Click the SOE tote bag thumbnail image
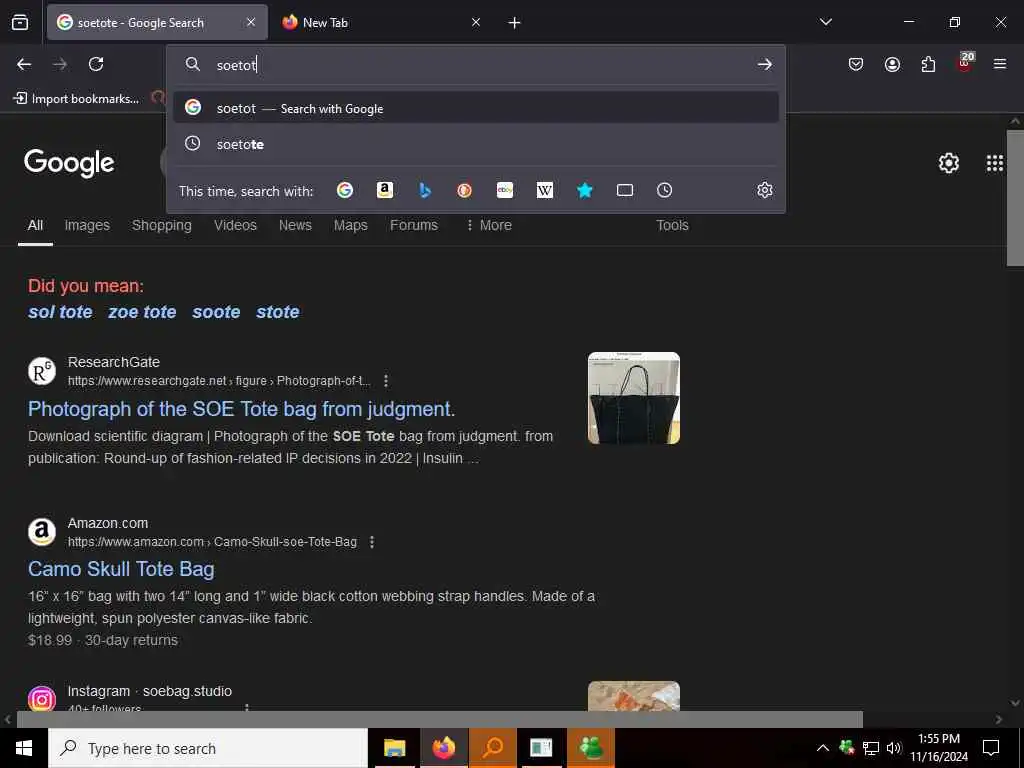This screenshot has height=768, width=1024. coord(633,398)
